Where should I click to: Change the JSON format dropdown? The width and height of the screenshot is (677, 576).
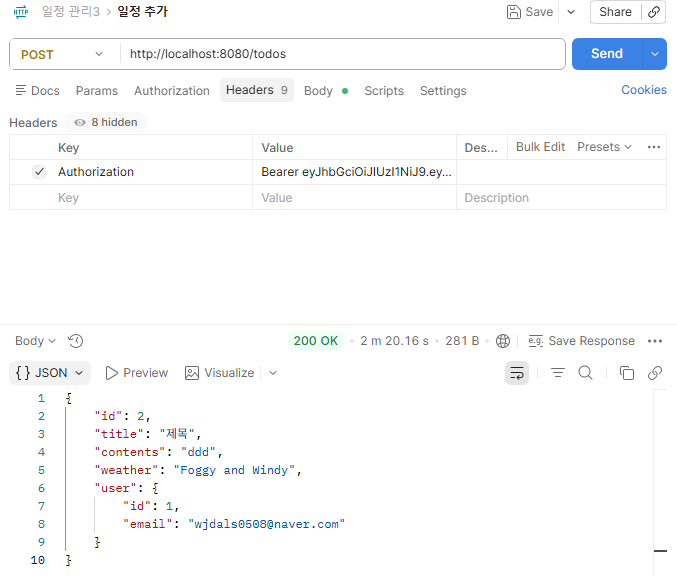pos(50,373)
